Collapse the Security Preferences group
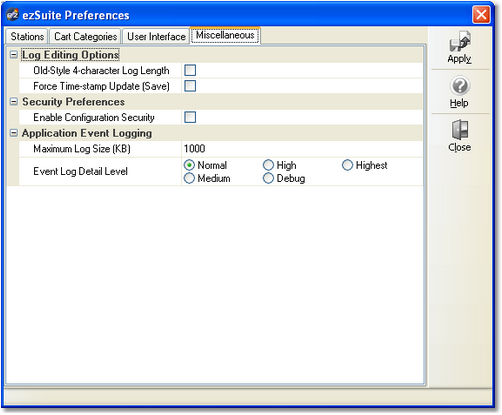This screenshot has width=502, height=415. [14, 102]
